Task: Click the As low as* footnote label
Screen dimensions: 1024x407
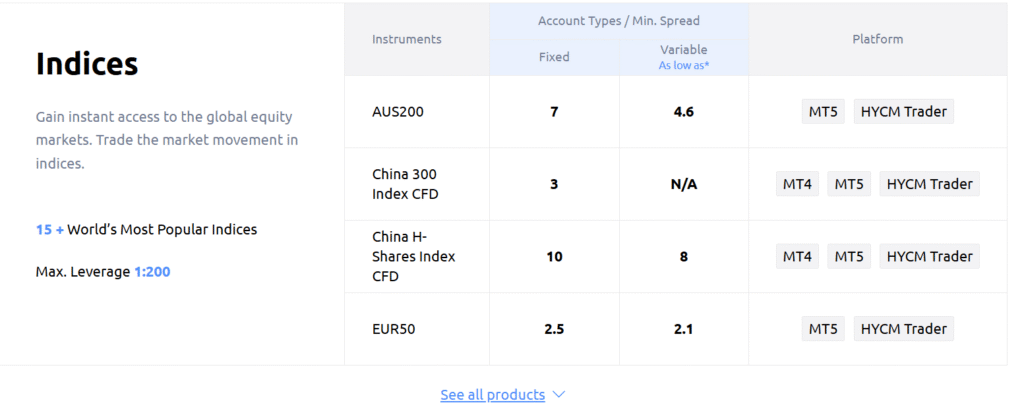Action: click(683, 66)
